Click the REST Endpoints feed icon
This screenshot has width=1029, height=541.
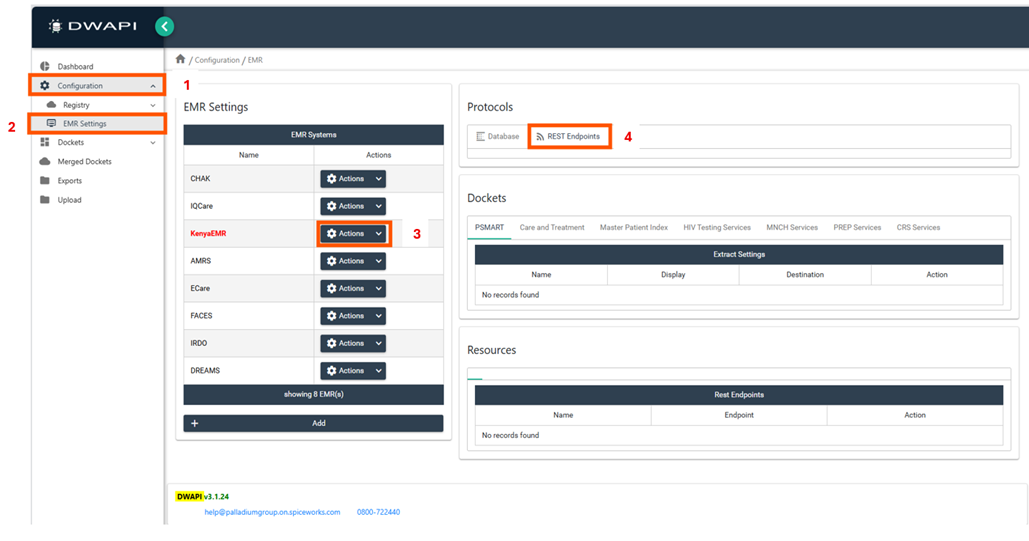pyautogui.click(x=540, y=137)
